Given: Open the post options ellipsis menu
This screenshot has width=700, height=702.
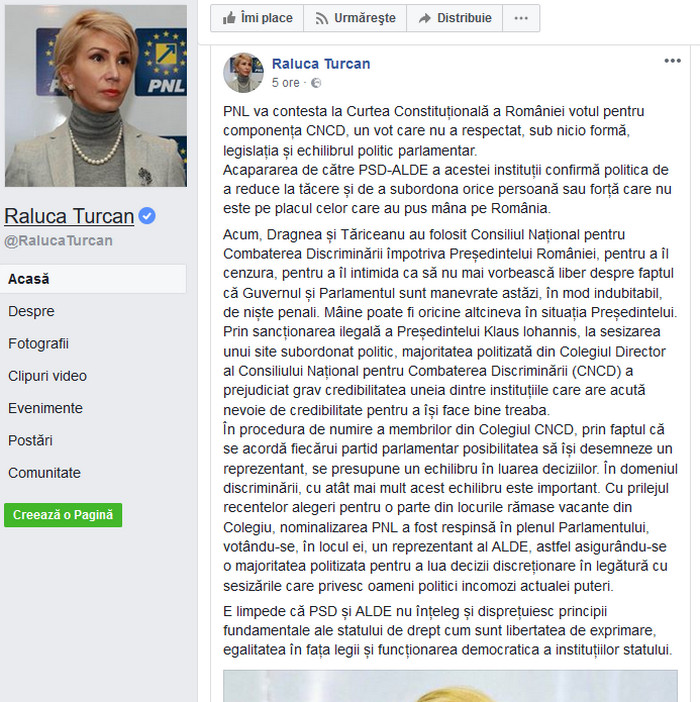Looking at the screenshot, I should click(672, 61).
